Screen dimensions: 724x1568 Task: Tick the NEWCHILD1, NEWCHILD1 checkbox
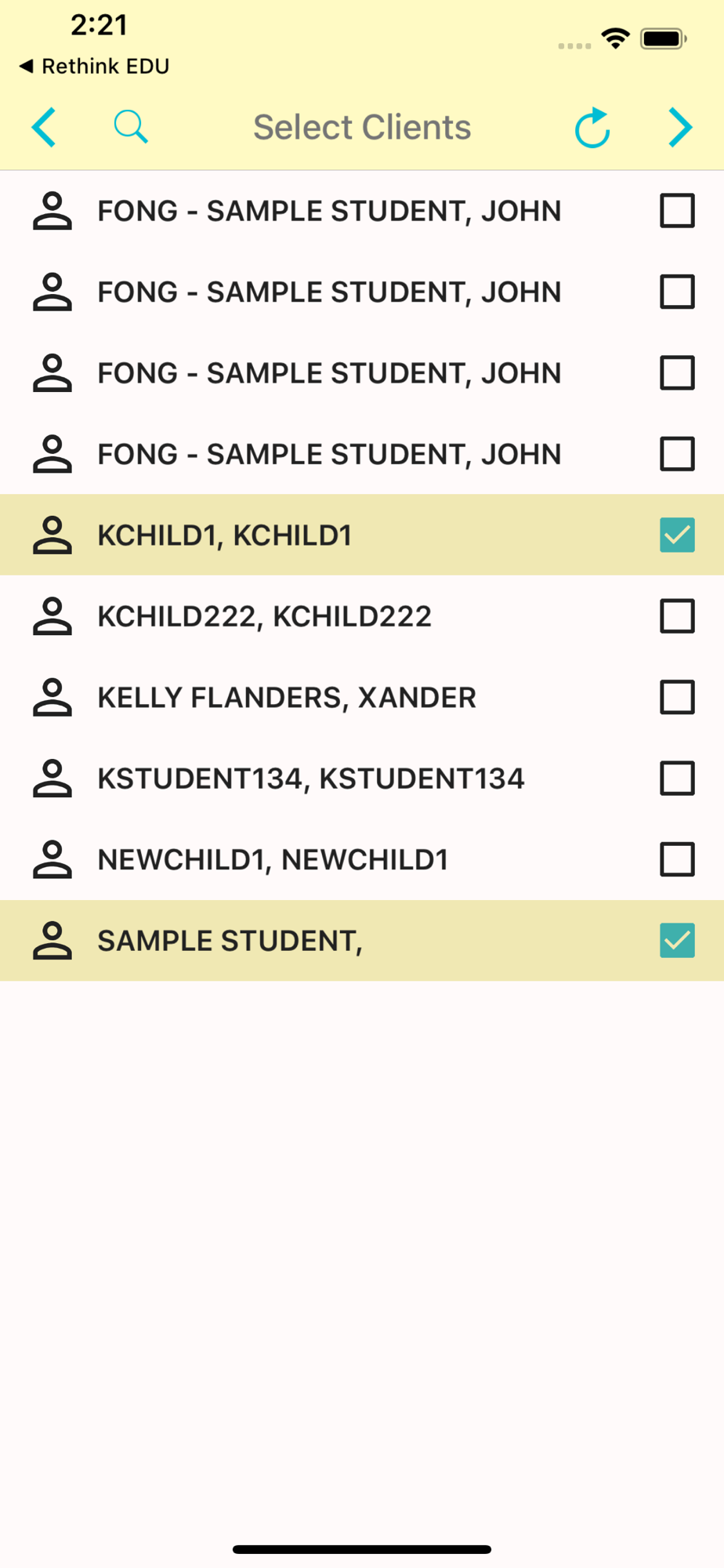677,859
